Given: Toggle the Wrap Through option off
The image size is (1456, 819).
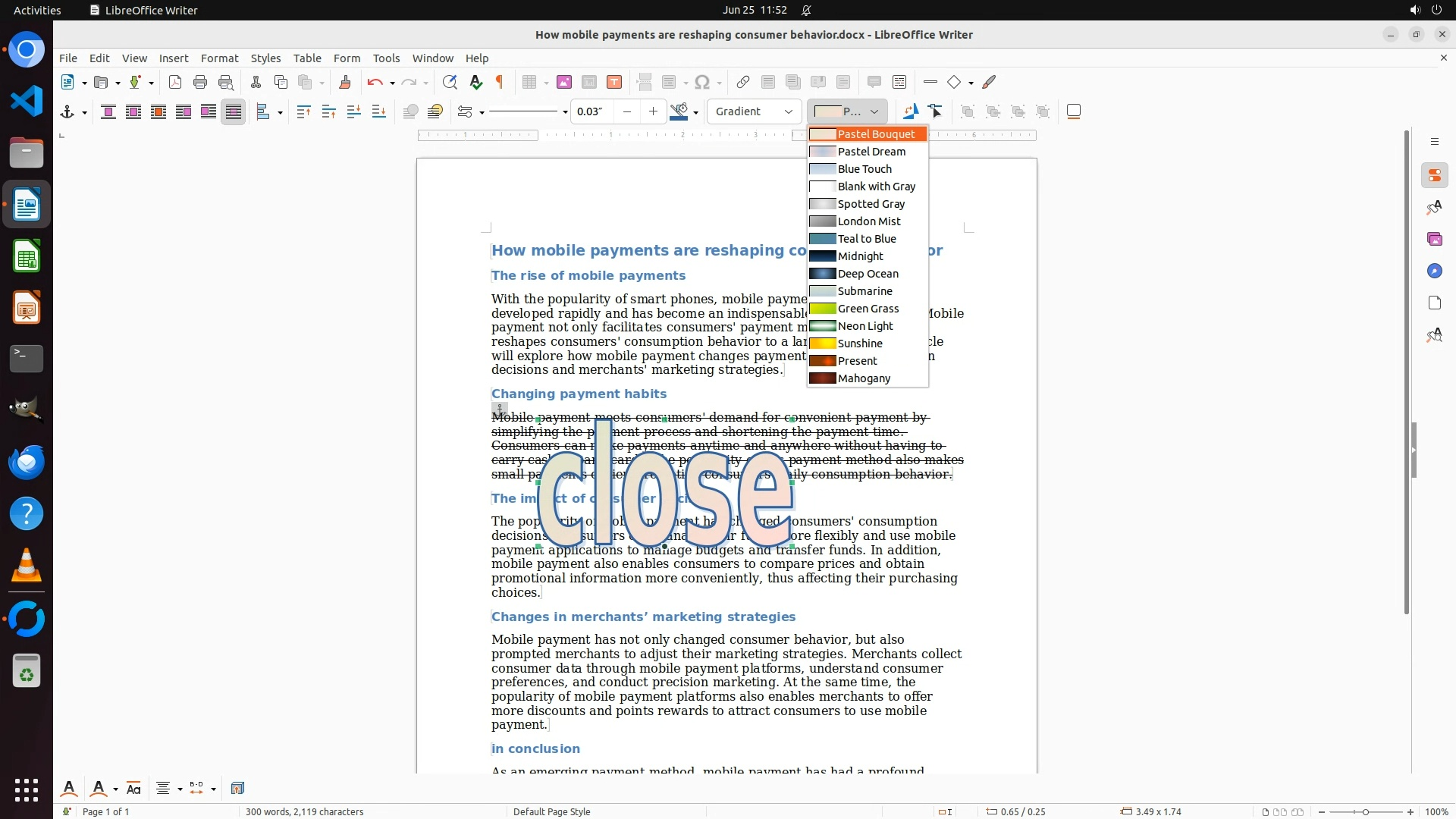Looking at the screenshot, I should pos(234,111).
